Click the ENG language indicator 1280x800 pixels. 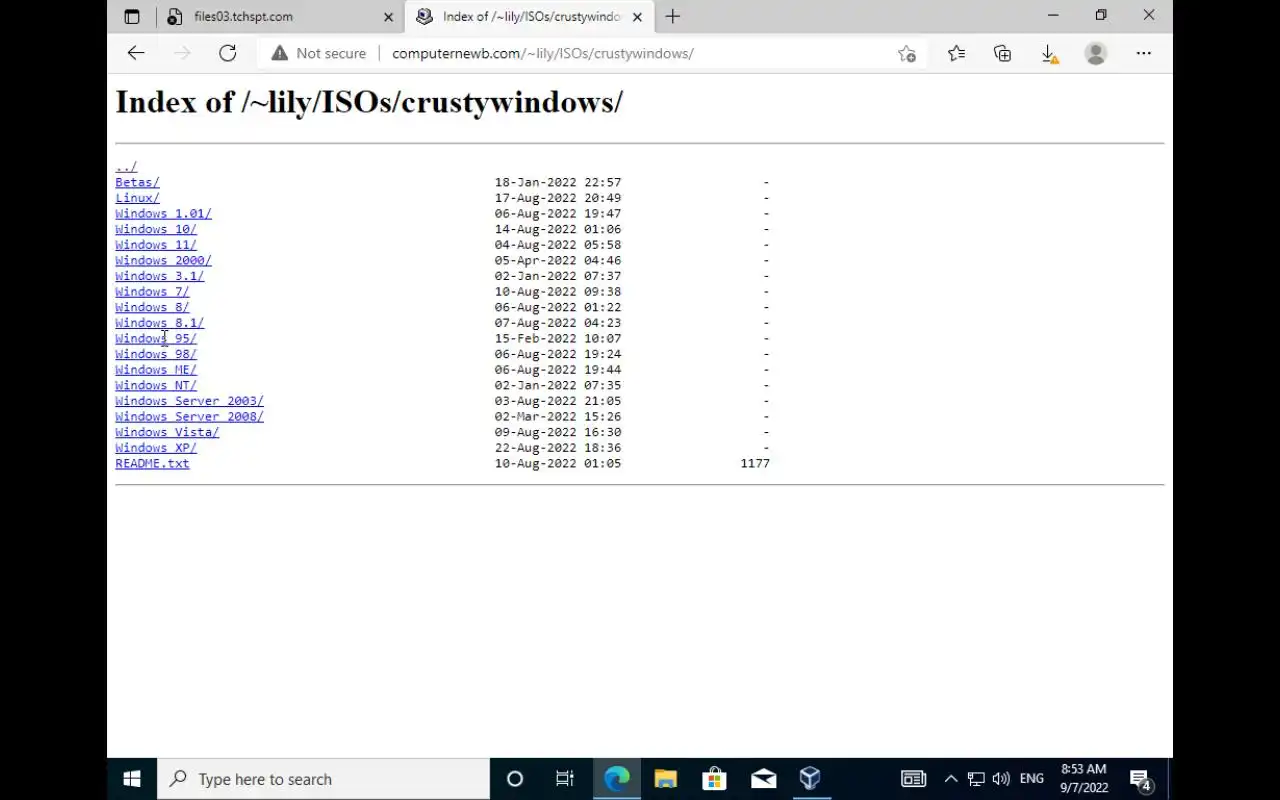[1032, 779]
